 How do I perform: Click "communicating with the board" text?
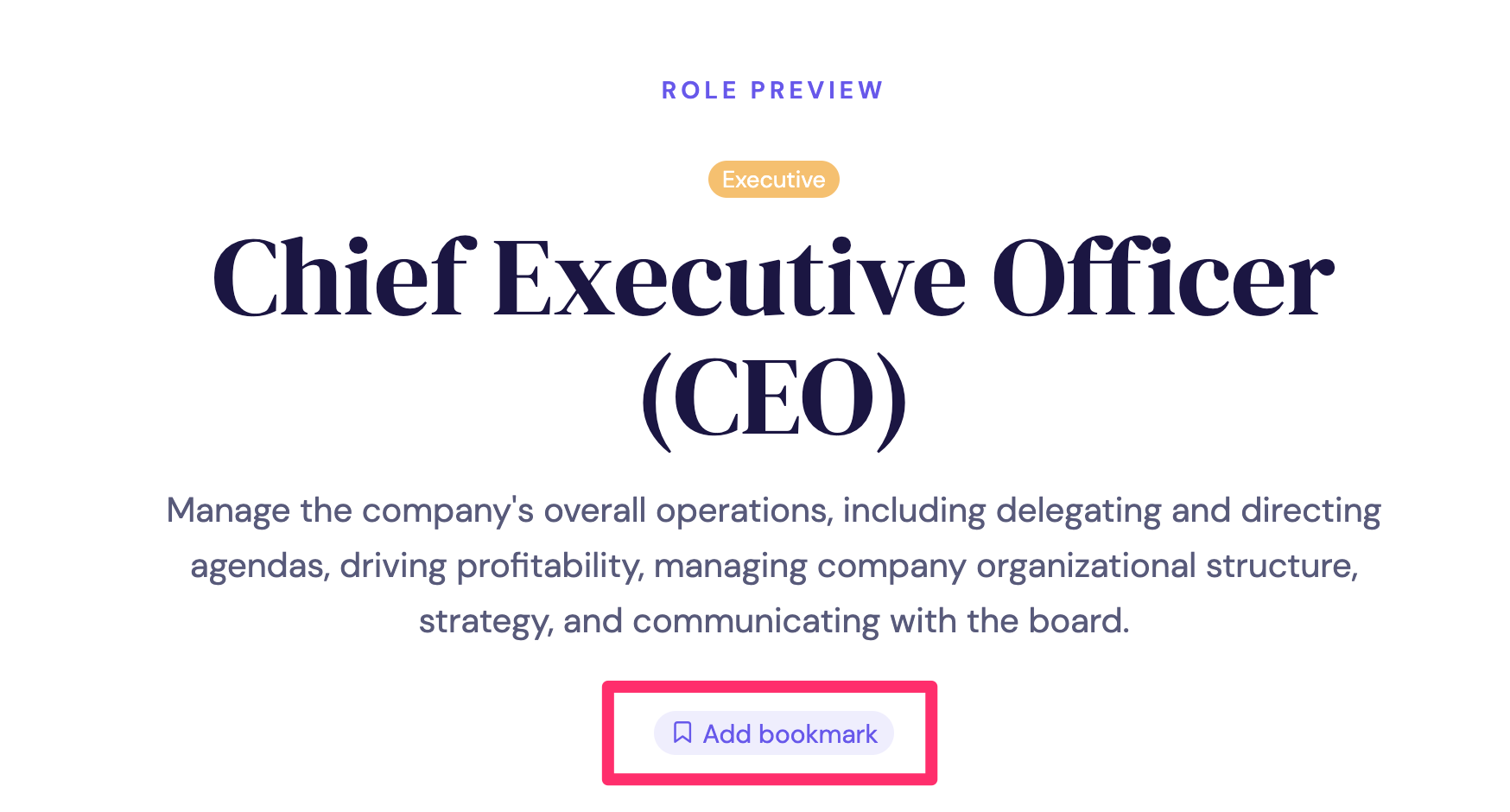(880, 621)
